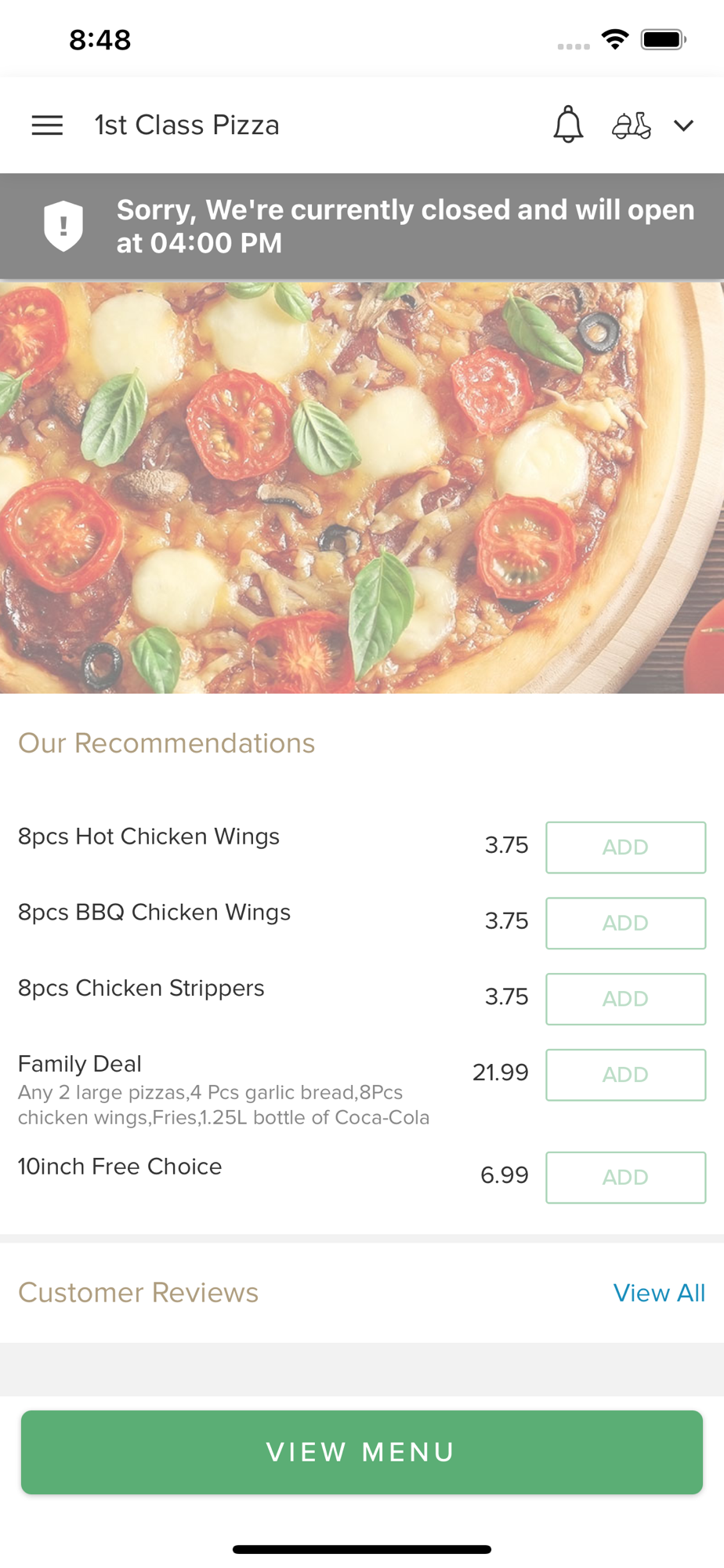The image size is (724, 1568).
Task: Select the delivery scooter icon
Action: click(631, 125)
